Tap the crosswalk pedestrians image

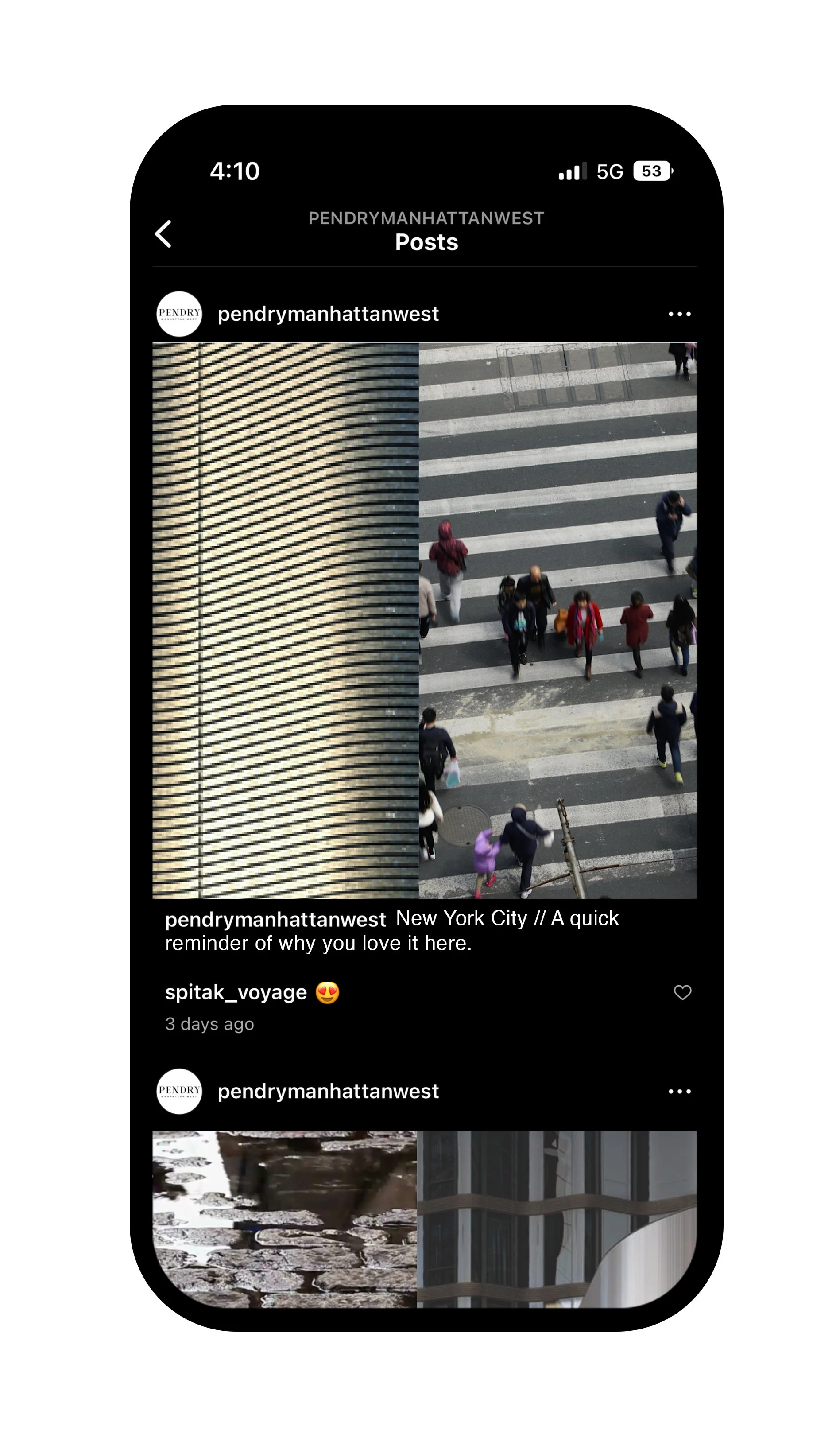click(558, 620)
